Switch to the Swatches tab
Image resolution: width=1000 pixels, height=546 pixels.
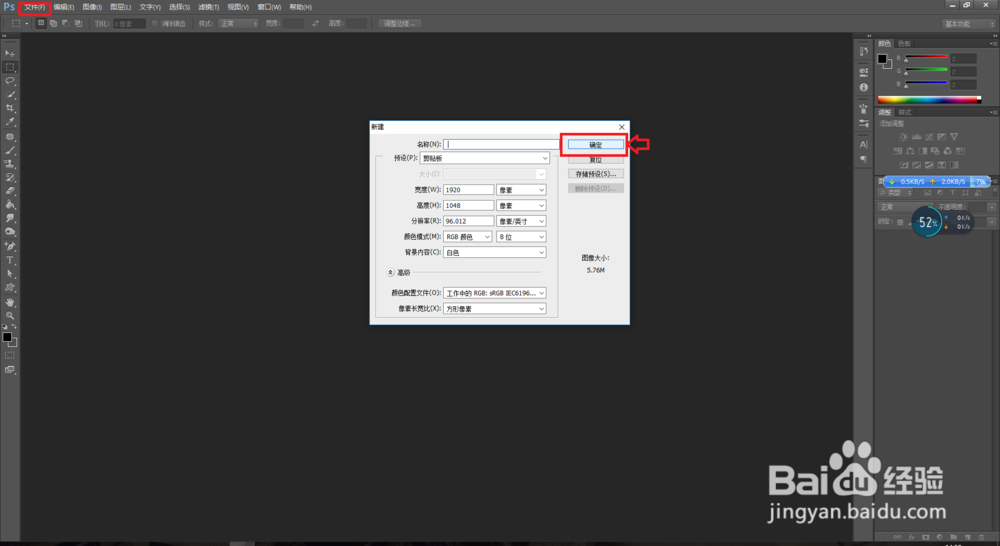tap(904, 43)
